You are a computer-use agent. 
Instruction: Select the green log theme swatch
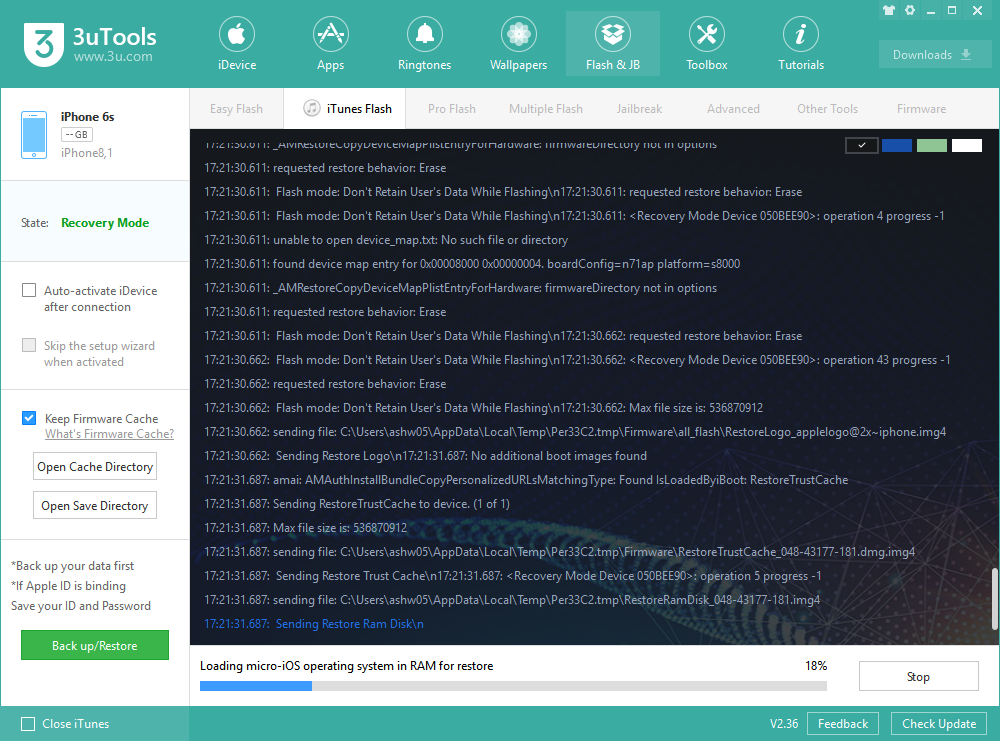pos(932,145)
